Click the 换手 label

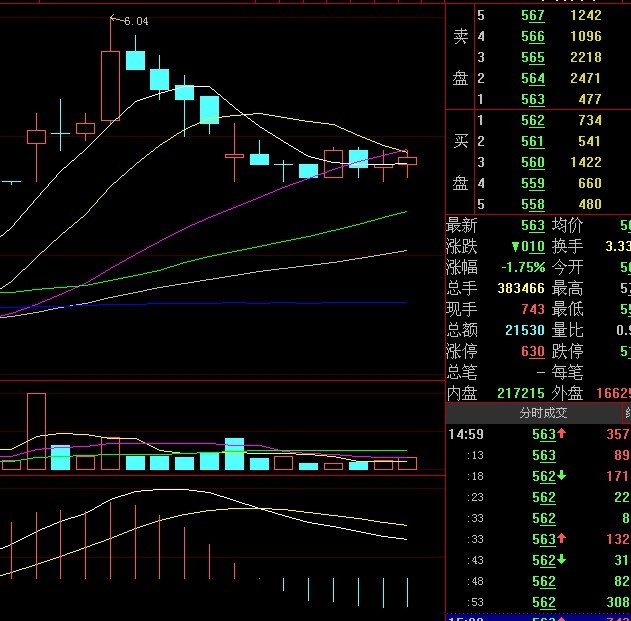pos(567,246)
